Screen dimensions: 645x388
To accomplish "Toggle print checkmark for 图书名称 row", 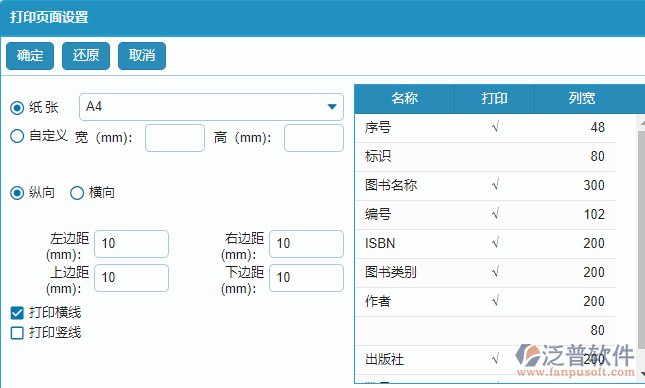I will [495, 186].
